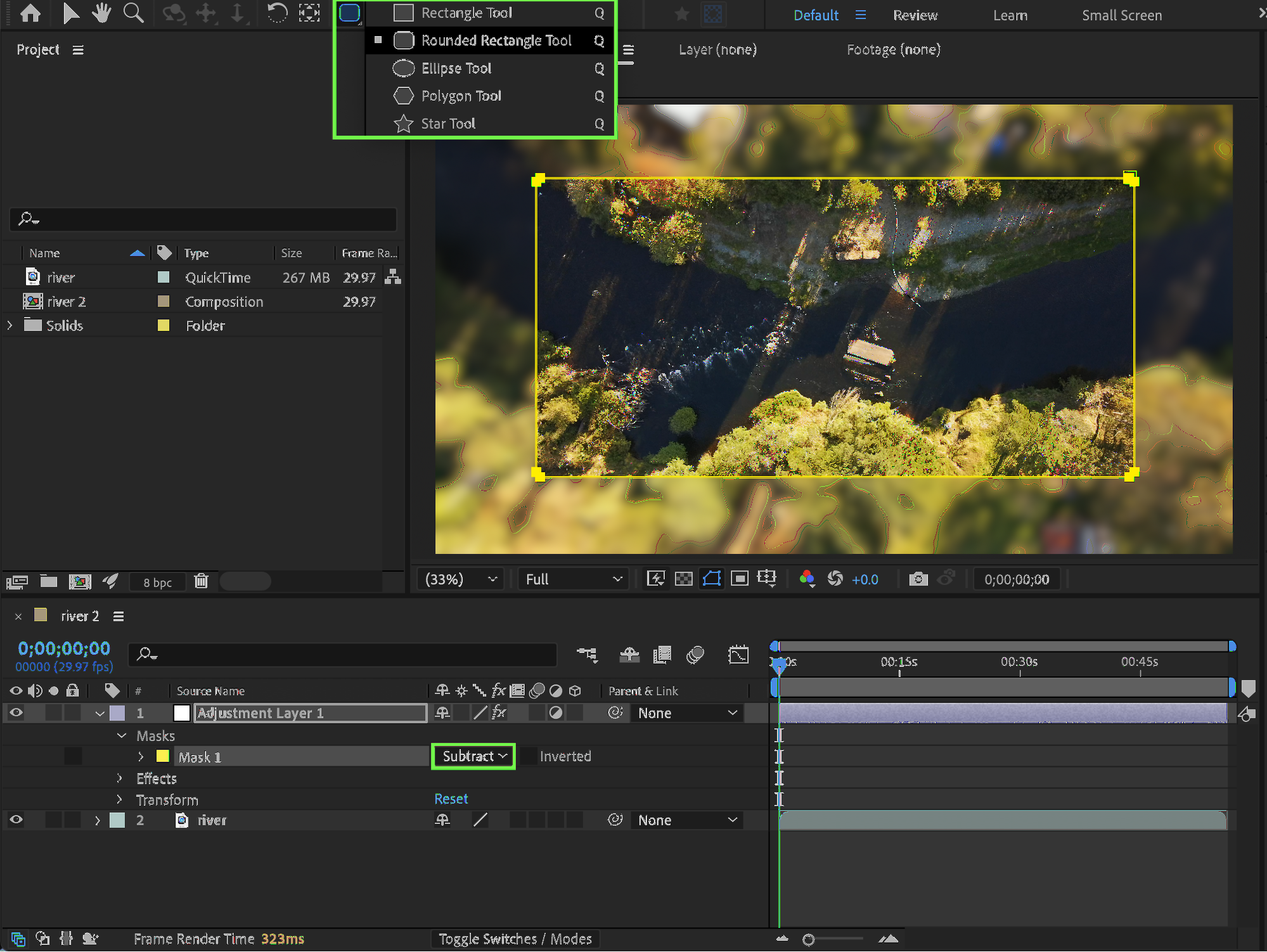Click Mask 1 yellow color swatch

(163, 756)
